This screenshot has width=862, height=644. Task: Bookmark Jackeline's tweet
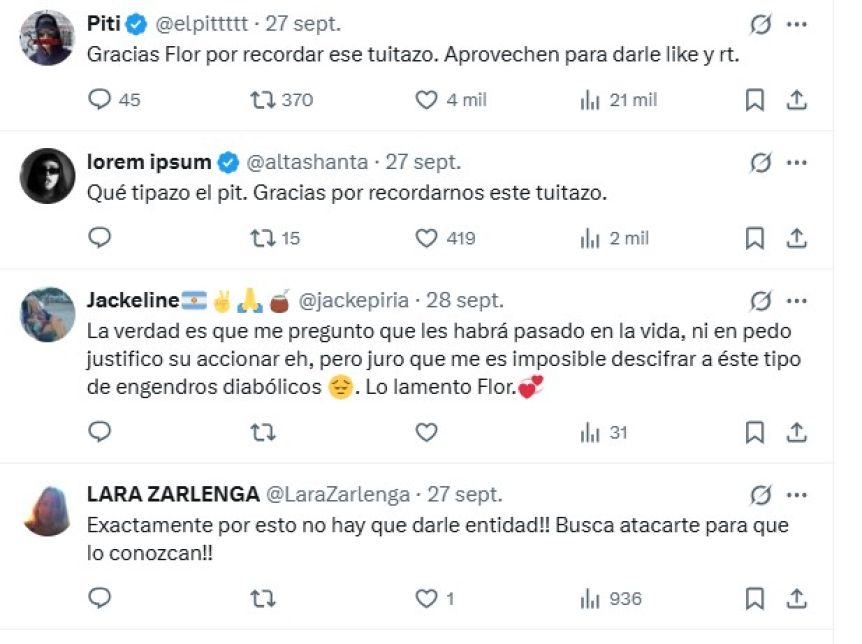[x=756, y=432]
